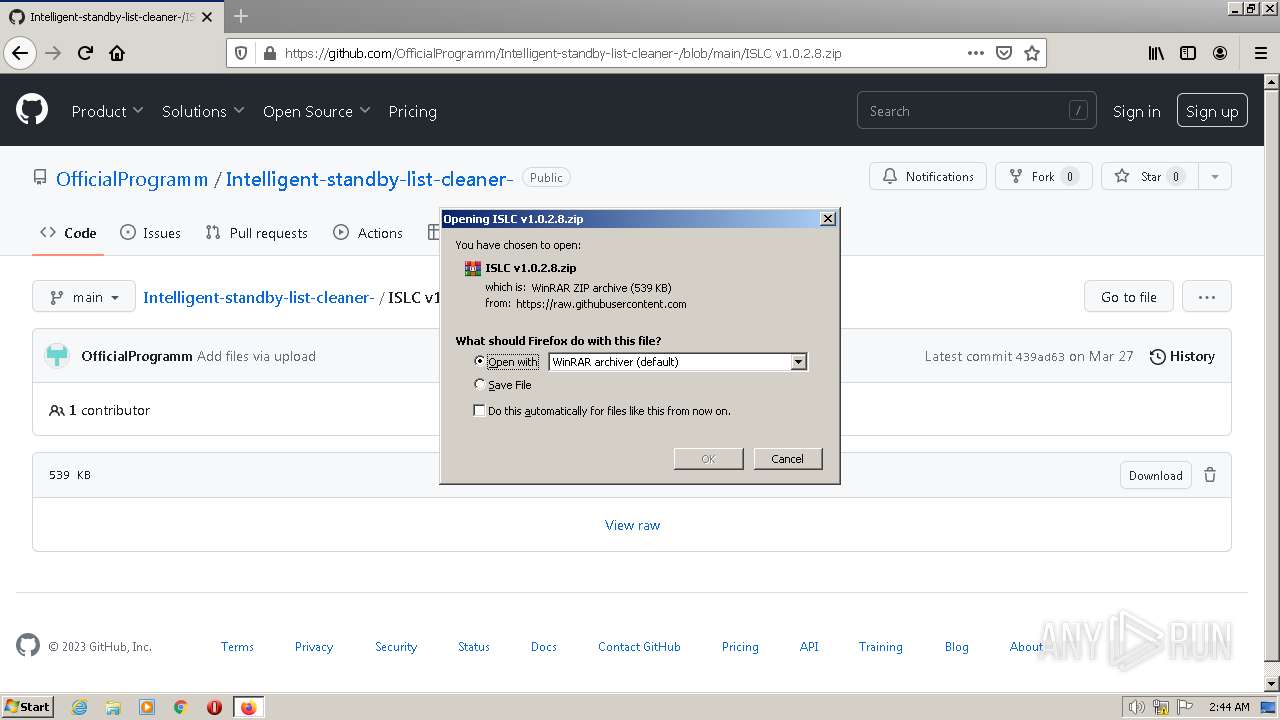The height and width of the screenshot is (720, 1280).
Task: Click the Firefox taskbar button
Action: tap(248, 707)
